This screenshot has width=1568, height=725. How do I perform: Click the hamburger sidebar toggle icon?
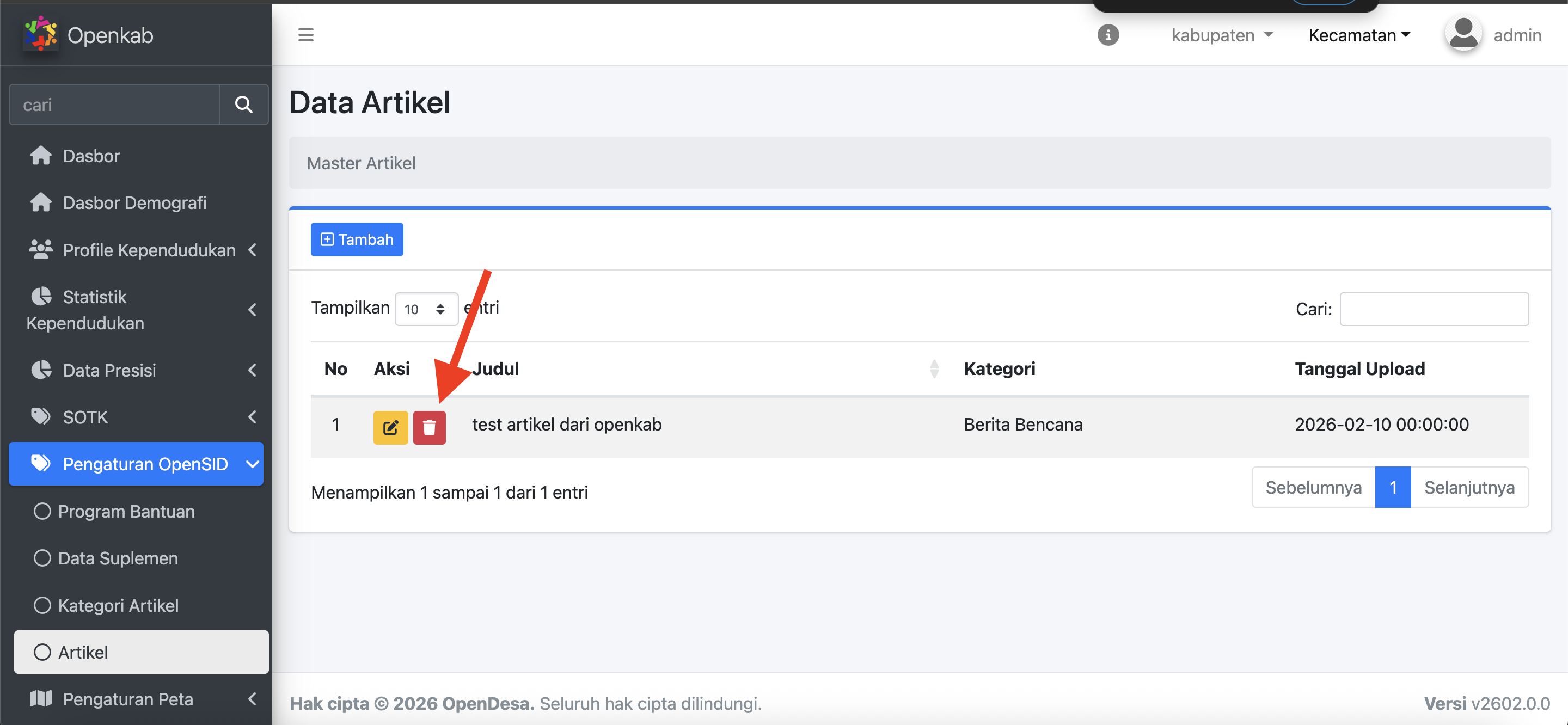coord(305,35)
